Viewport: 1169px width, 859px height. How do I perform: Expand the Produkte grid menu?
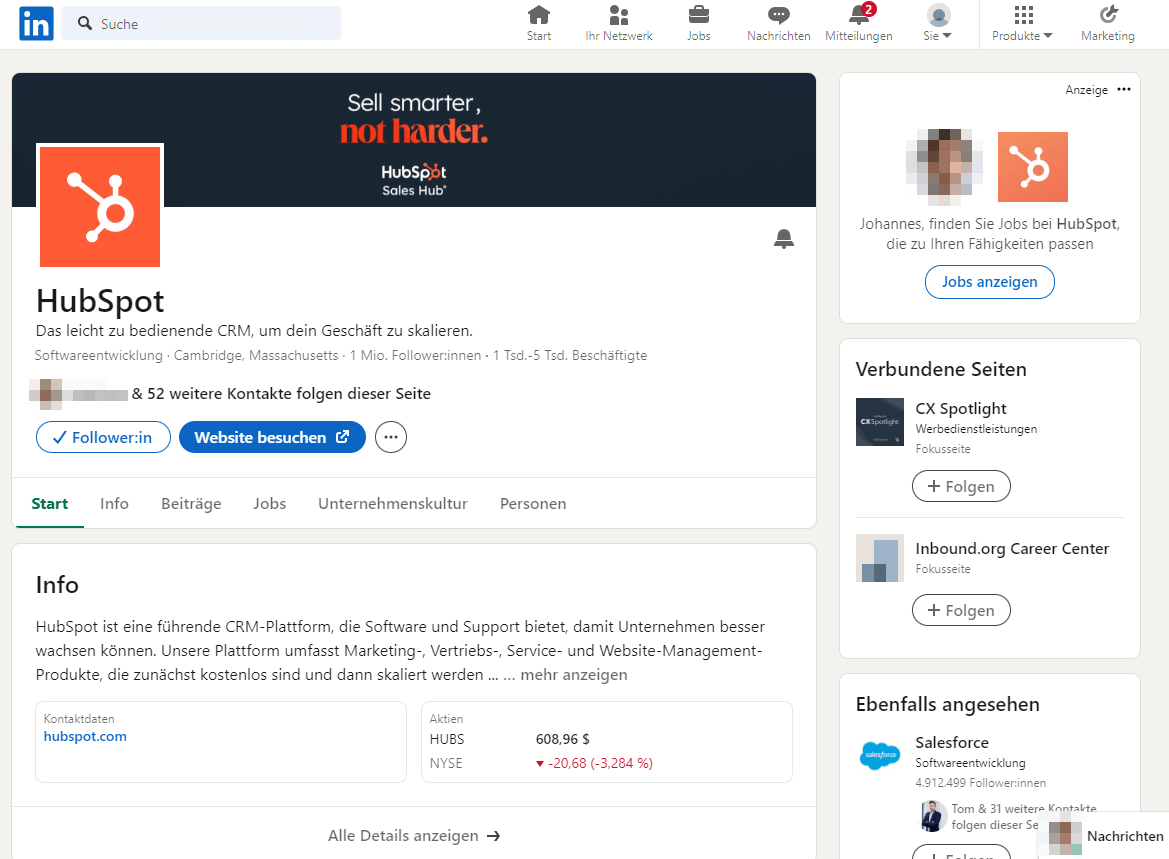pos(1022,24)
